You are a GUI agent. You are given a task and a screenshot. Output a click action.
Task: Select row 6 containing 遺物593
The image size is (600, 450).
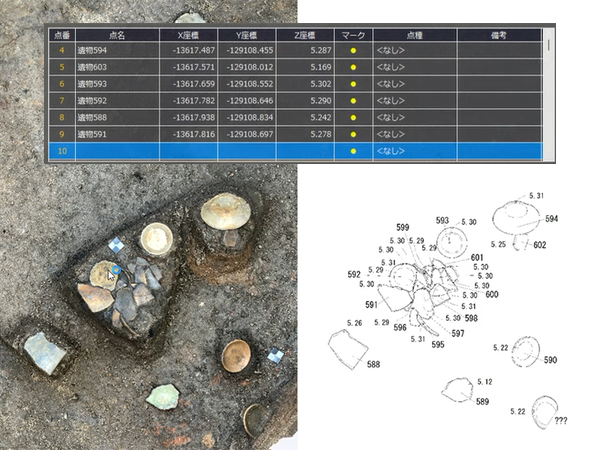111,83
